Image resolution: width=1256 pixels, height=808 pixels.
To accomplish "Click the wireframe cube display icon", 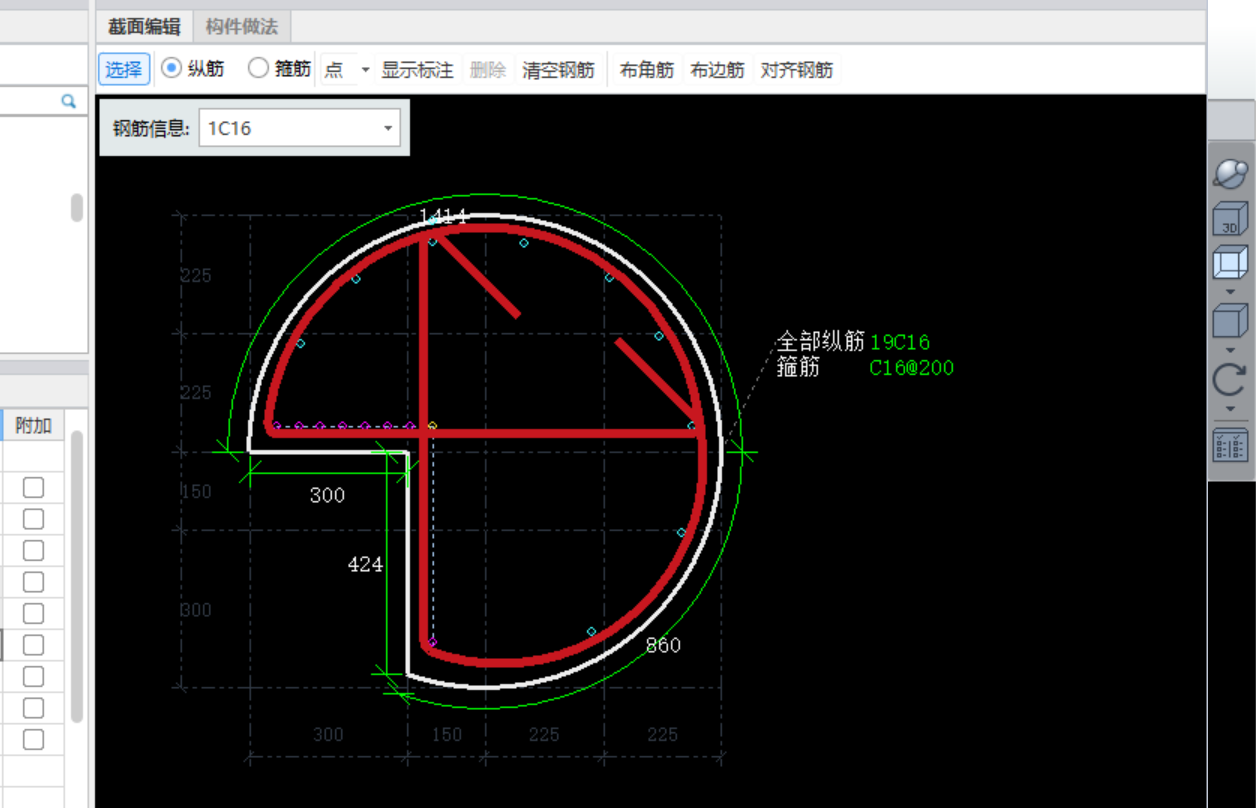I will 1230,263.
